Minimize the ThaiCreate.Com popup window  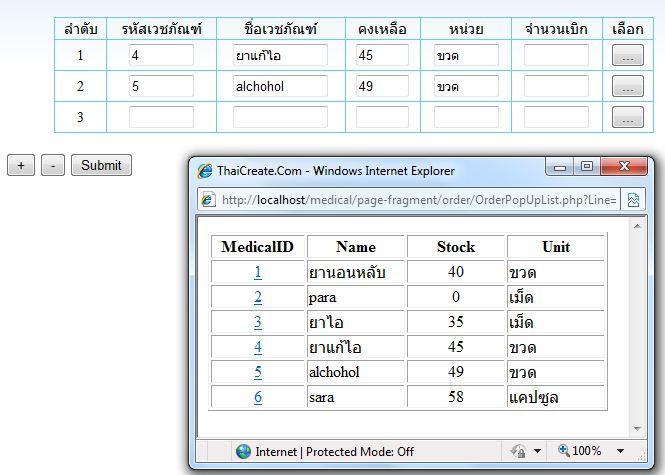click(x=560, y=167)
